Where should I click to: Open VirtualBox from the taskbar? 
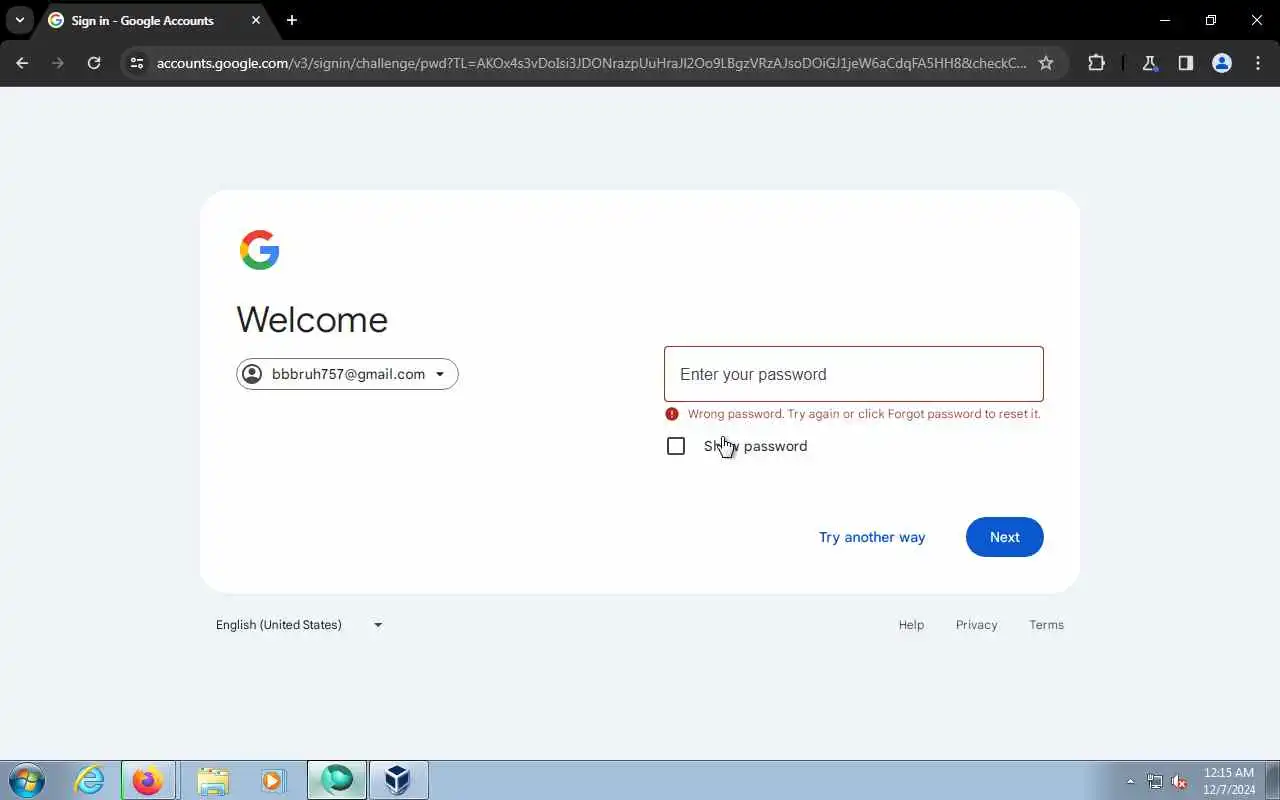pos(398,780)
